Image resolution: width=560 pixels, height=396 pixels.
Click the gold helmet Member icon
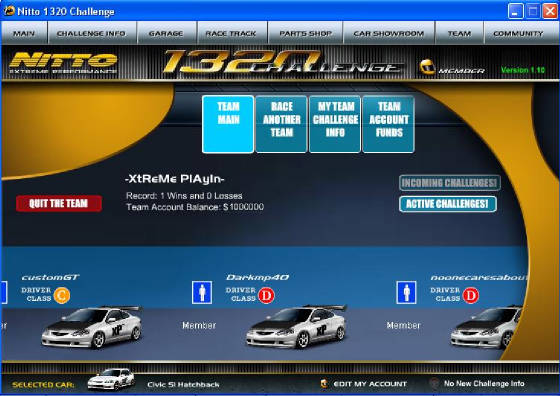pyautogui.click(x=427, y=67)
